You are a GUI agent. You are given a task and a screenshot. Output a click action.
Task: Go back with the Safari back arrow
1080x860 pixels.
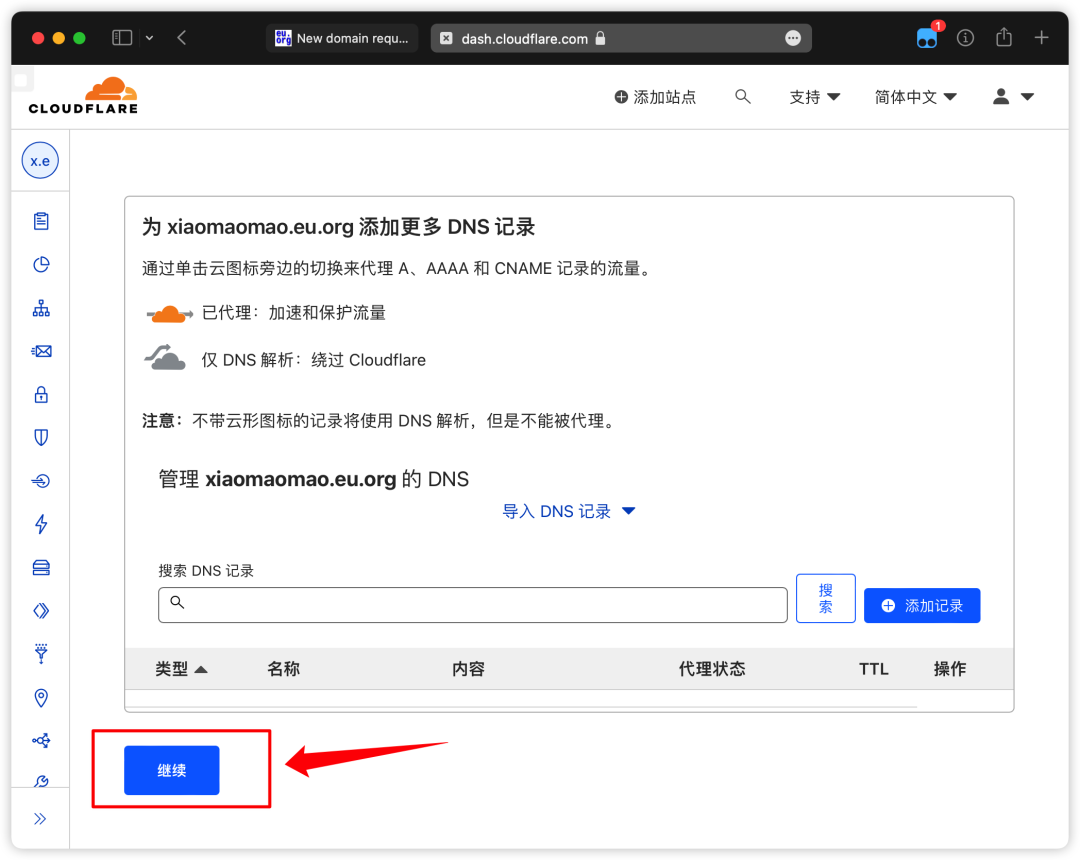182,38
